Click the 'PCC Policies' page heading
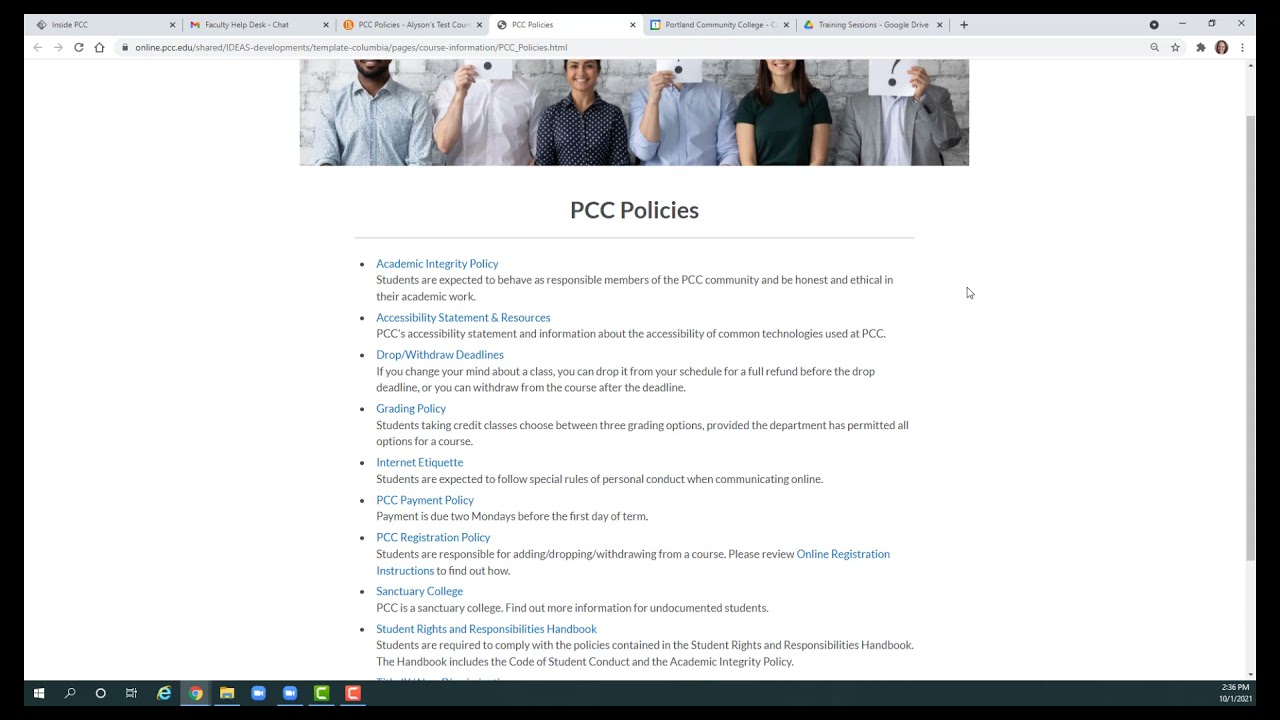The width and height of the screenshot is (1280, 720). click(634, 210)
